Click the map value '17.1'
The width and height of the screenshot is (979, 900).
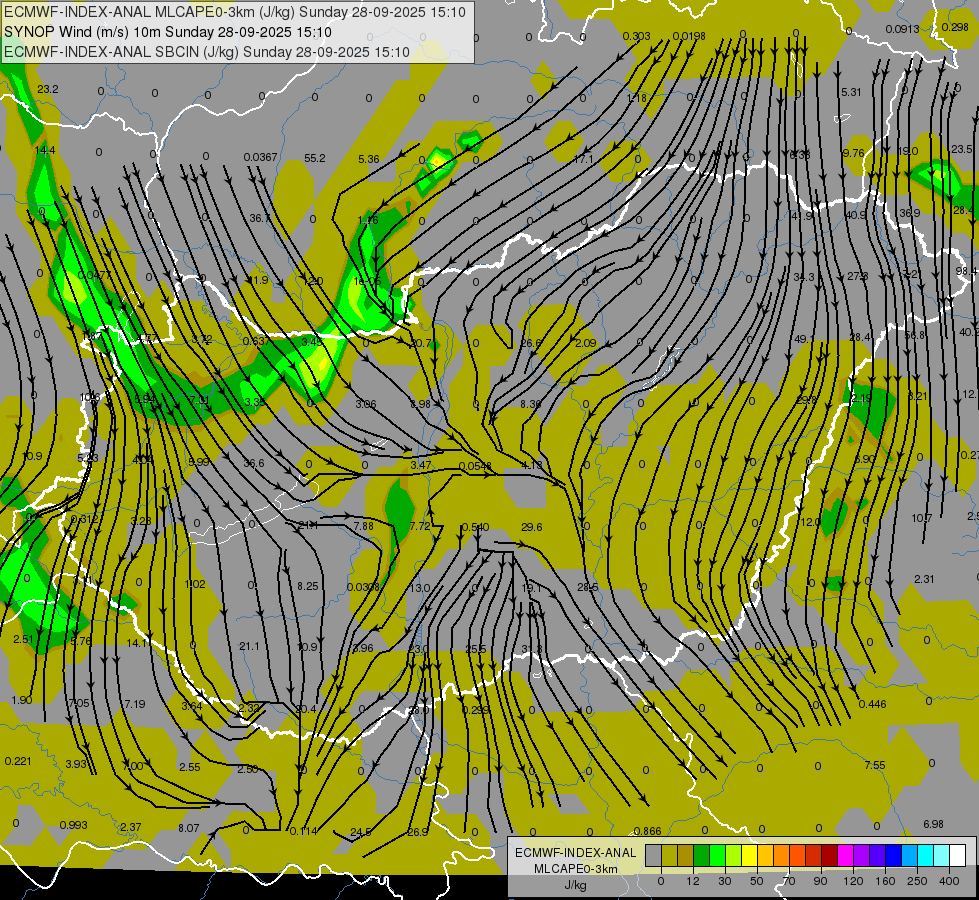click(x=583, y=159)
